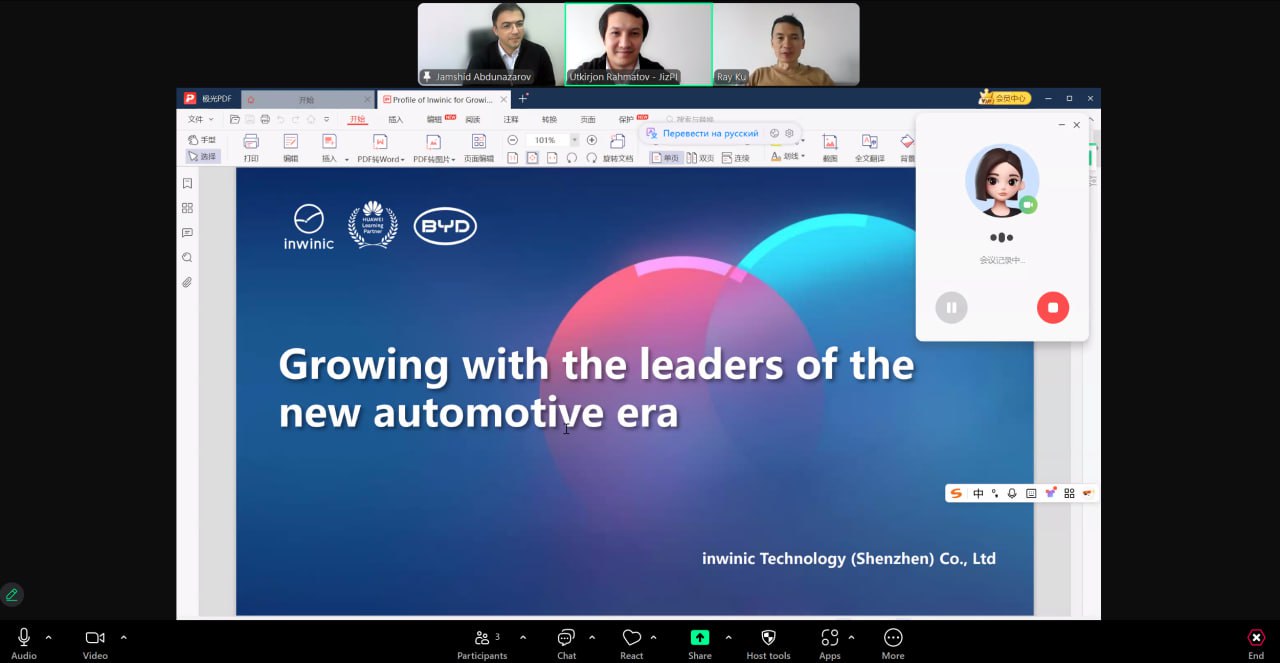Viewport: 1280px width, 663px height.
Task: Open the attachments paperclip sidebar icon
Action: 187,283
